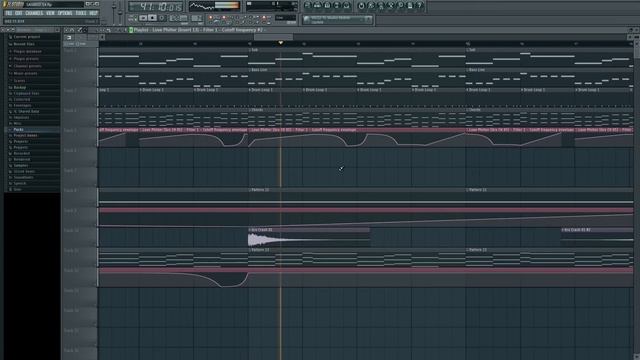Open the HELP menu

click(93, 13)
